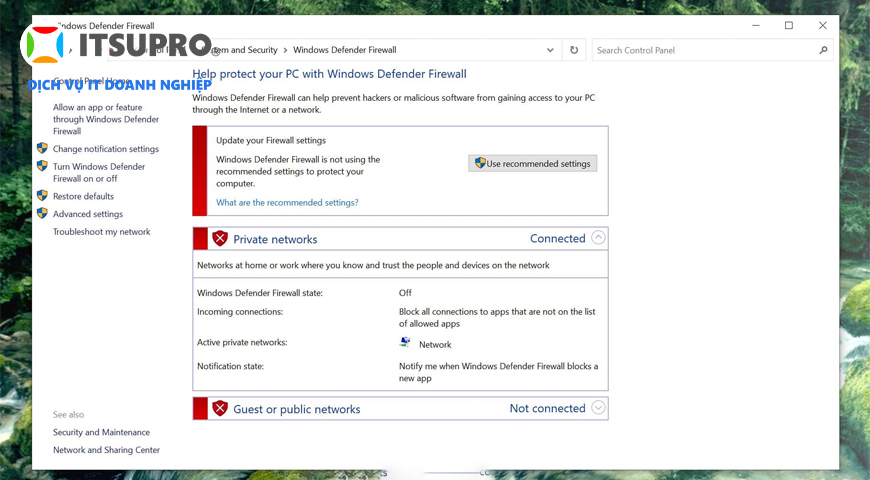The width and height of the screenshot is (870, 480).
Task: Collapse the Private networks section chevron
Action: tap(598, 238)
